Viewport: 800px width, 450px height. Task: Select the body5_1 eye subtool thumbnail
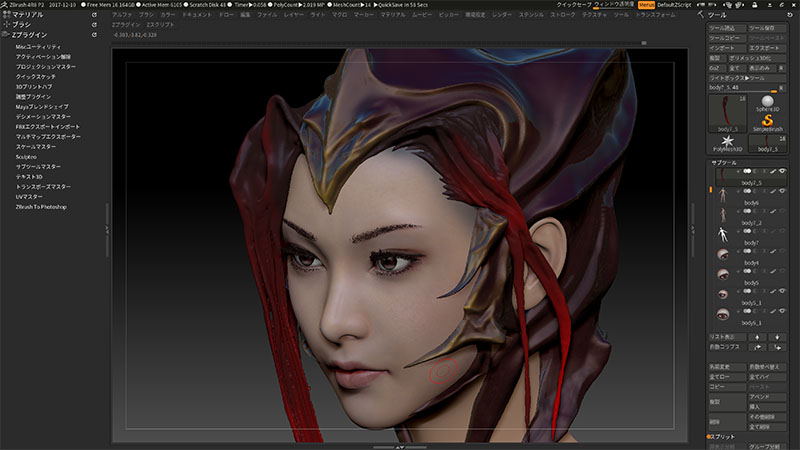point(722,294)
